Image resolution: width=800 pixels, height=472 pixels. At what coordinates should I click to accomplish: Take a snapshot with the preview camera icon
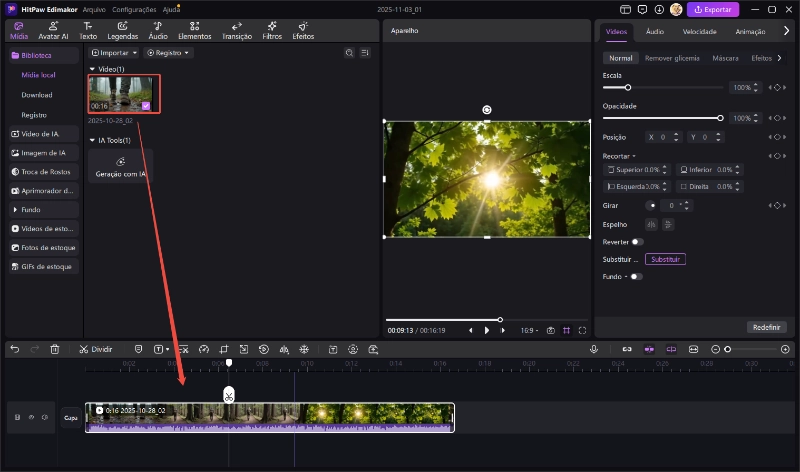551,331
